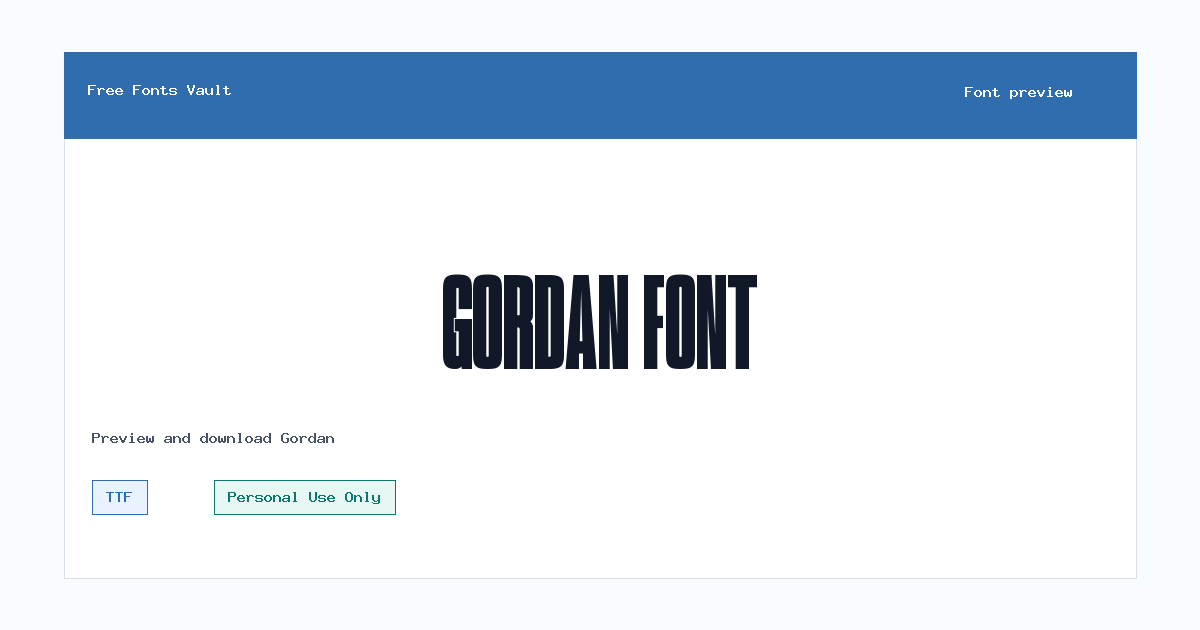Click the Font preview header link
This screenshot has width=1200, height=630.
point(1018,92)
